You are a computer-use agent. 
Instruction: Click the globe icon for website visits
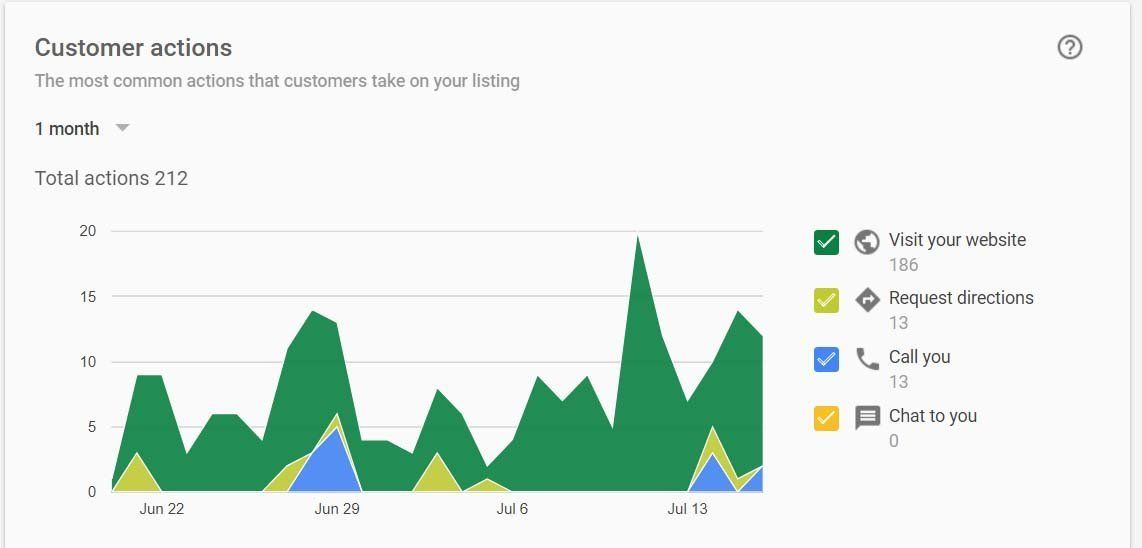[x=867, y=241]
